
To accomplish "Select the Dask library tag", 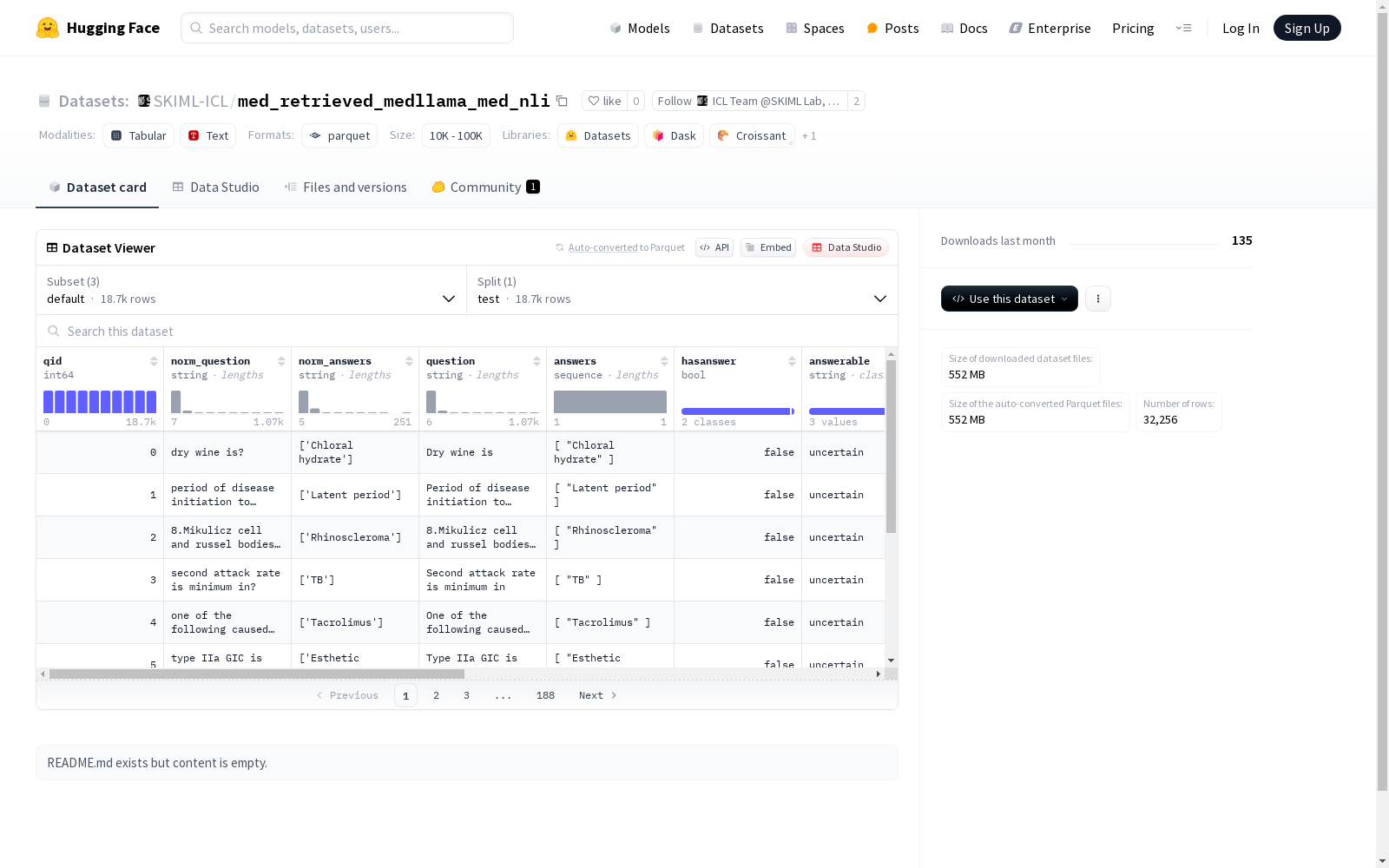I will 674,135.
